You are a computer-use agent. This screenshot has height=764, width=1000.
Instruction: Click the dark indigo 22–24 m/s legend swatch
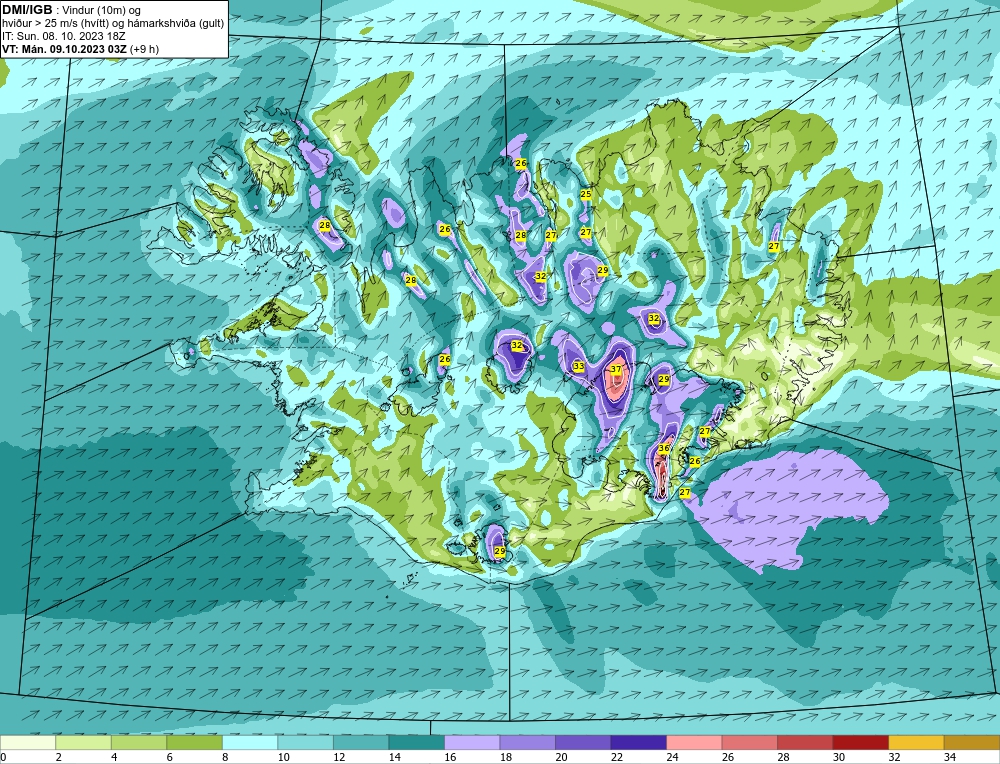click(x=638, y=743)
